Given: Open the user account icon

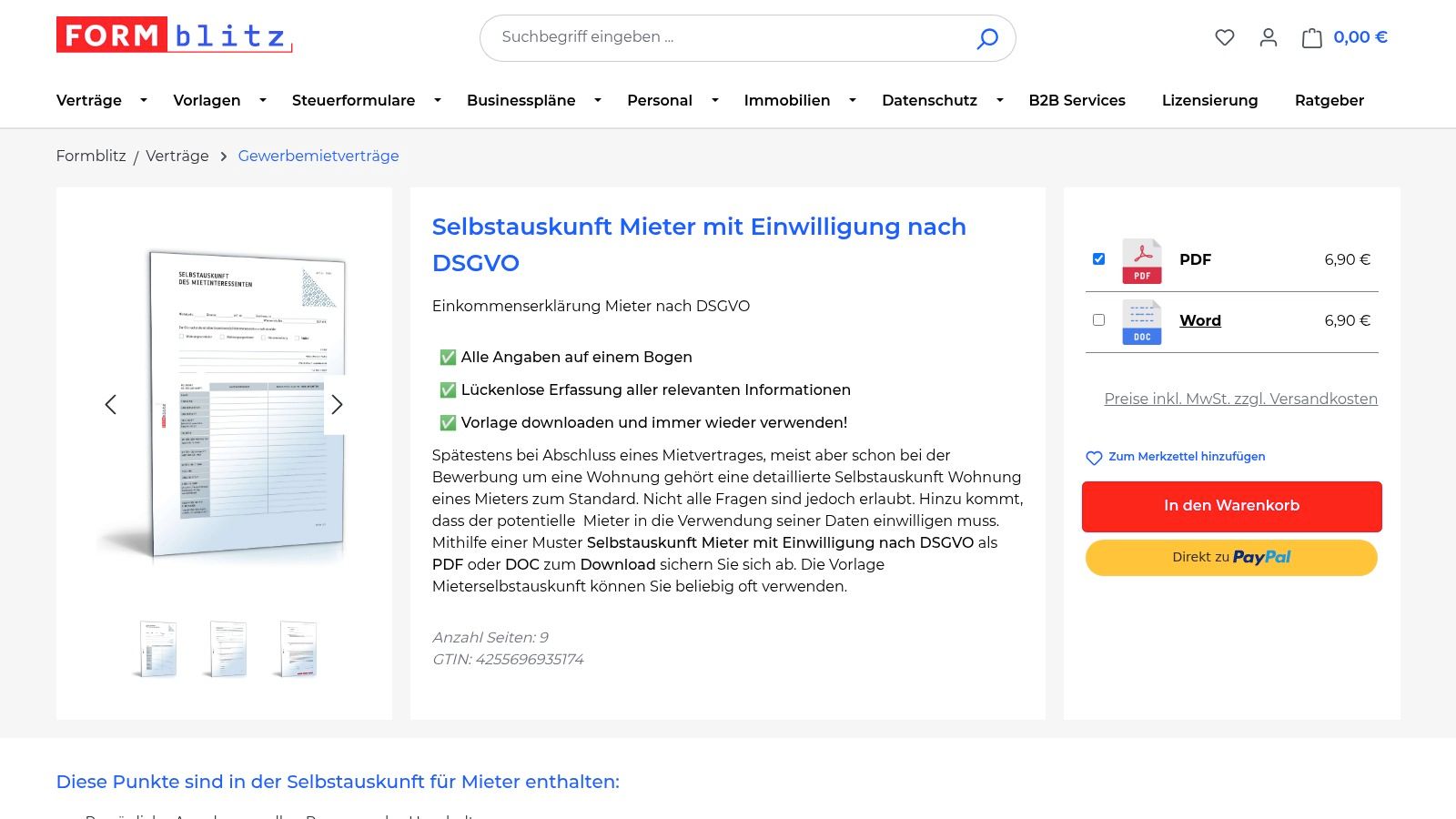Looking at the screenshot, I should click(1268, 37).
